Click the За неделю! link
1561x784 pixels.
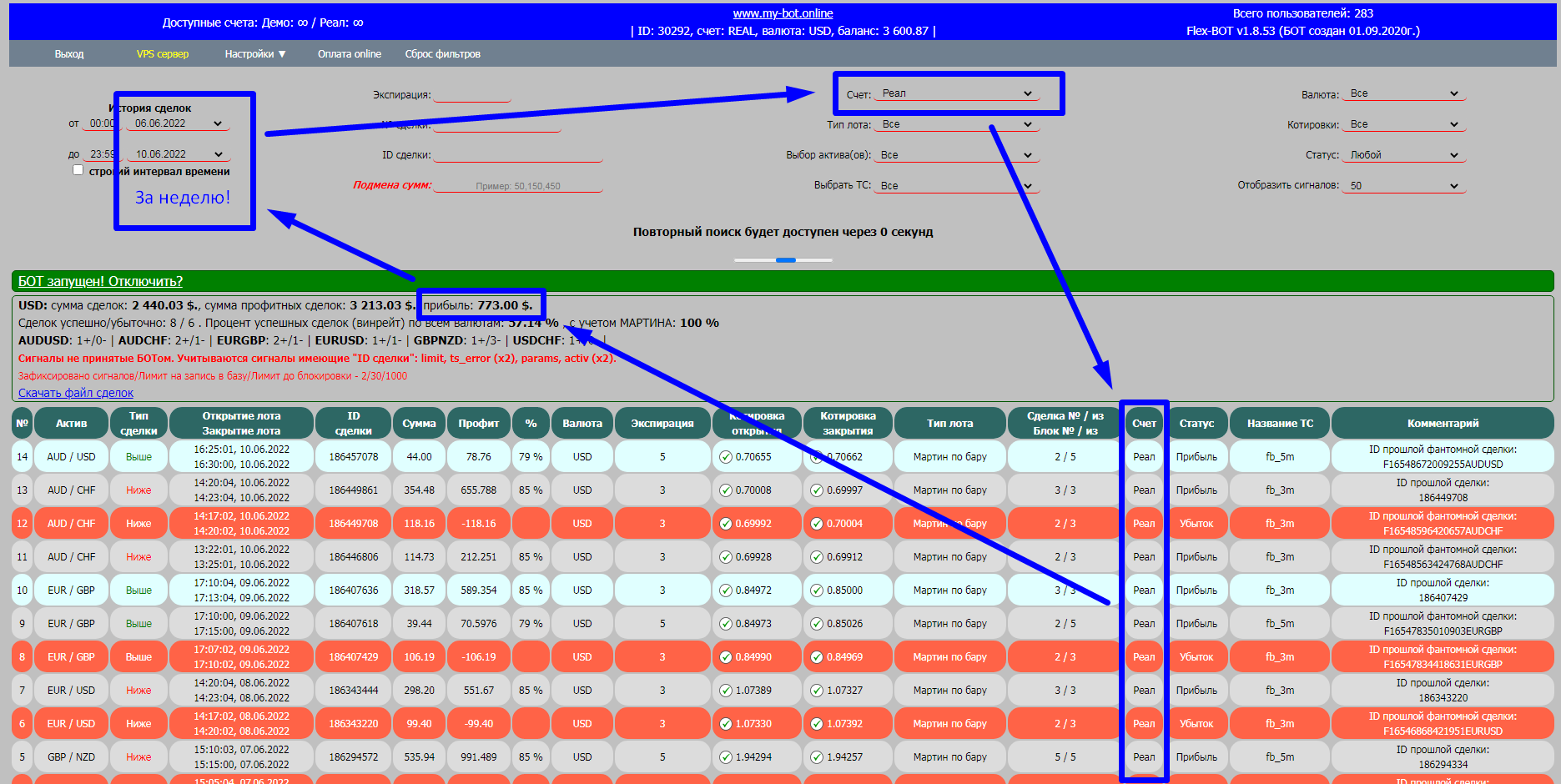click(x=183, y=198)
